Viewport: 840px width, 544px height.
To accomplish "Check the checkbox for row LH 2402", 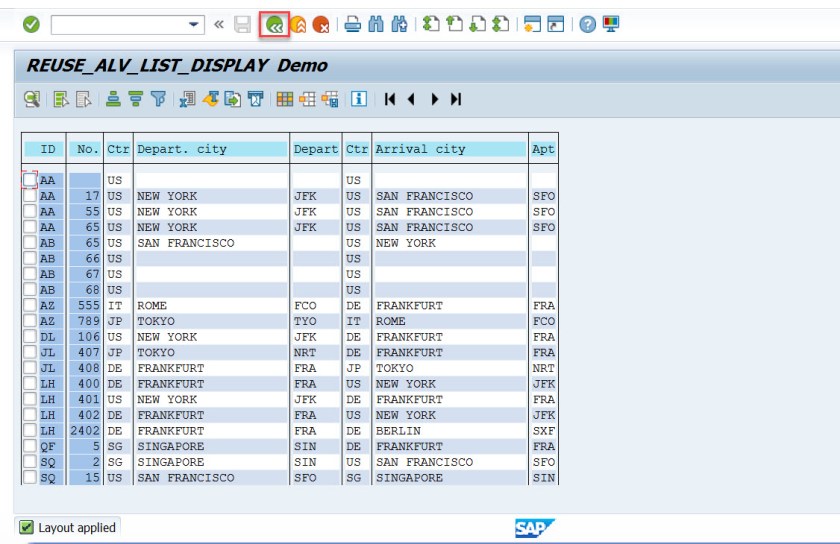I will coord(30,431).
